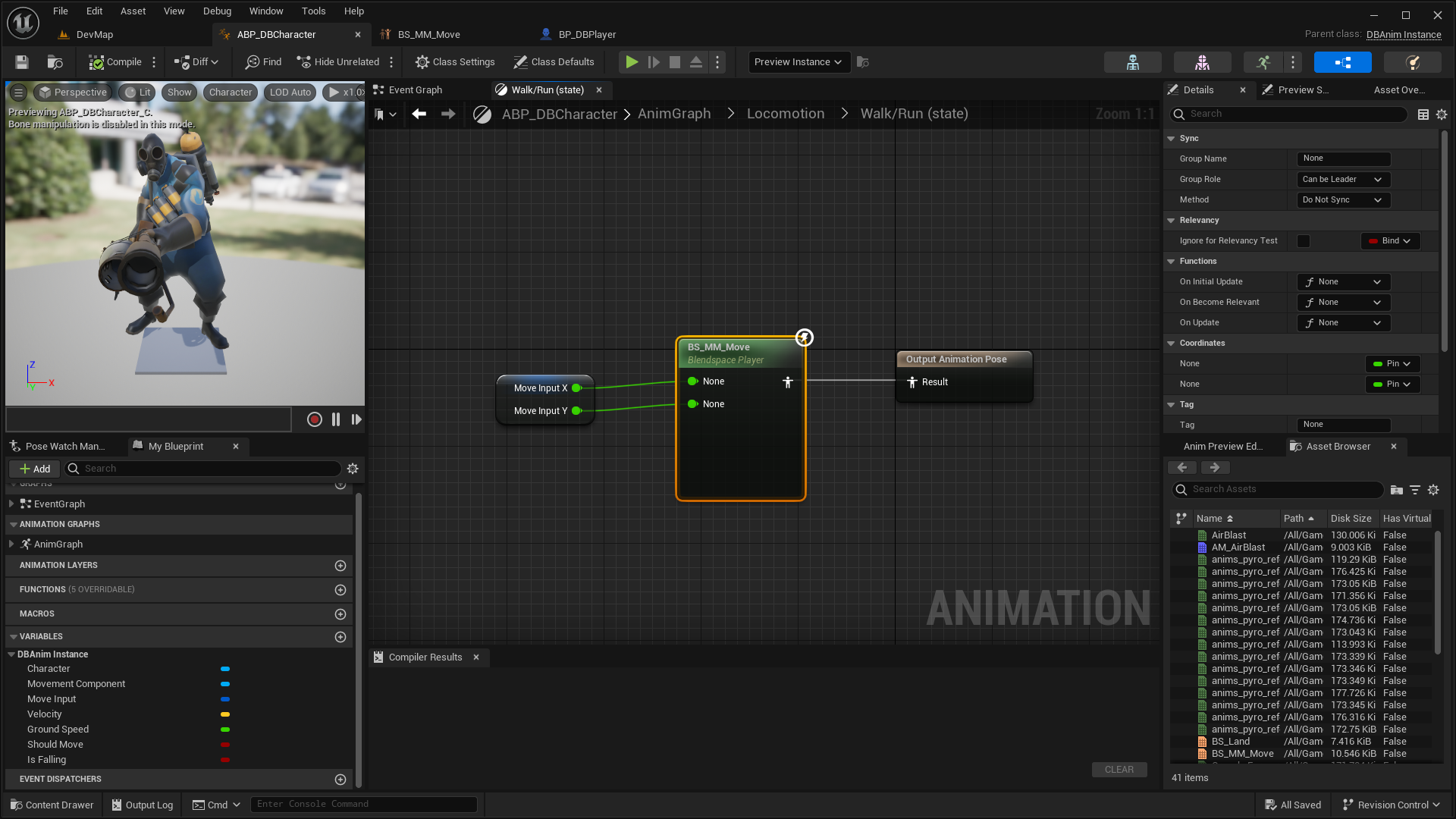This screenshot has width=1456, height=819.
Task: Click the fast-path lightning icon on BS_MM_Move node
Action: click(804, 337)
